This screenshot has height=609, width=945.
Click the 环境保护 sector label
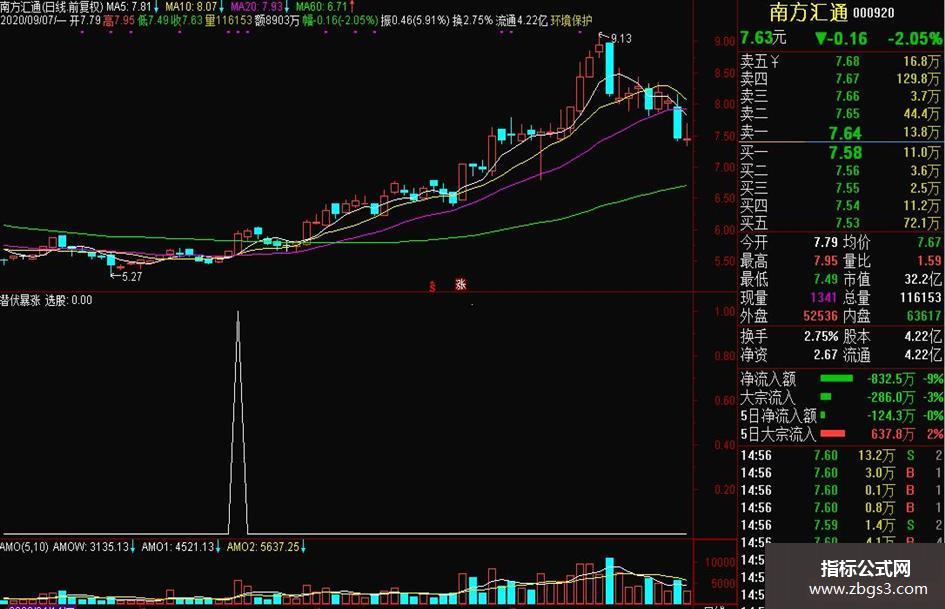click(571, 21)
